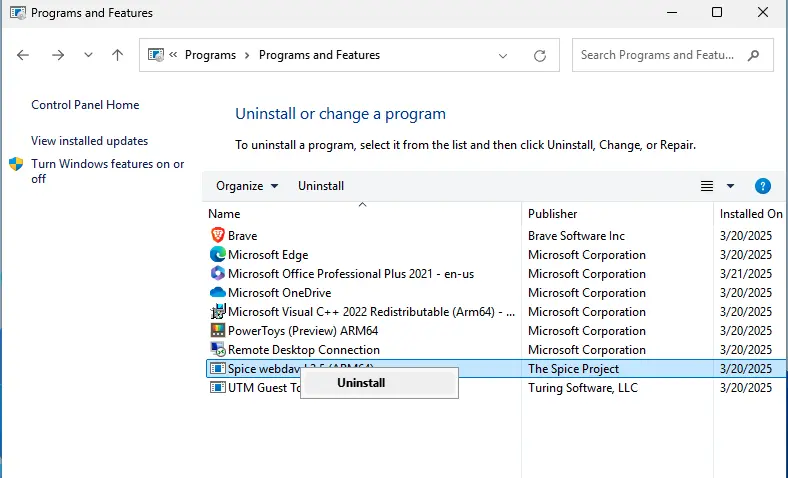Click the Brave browser icon in list
788x478 pixels.
218,236
